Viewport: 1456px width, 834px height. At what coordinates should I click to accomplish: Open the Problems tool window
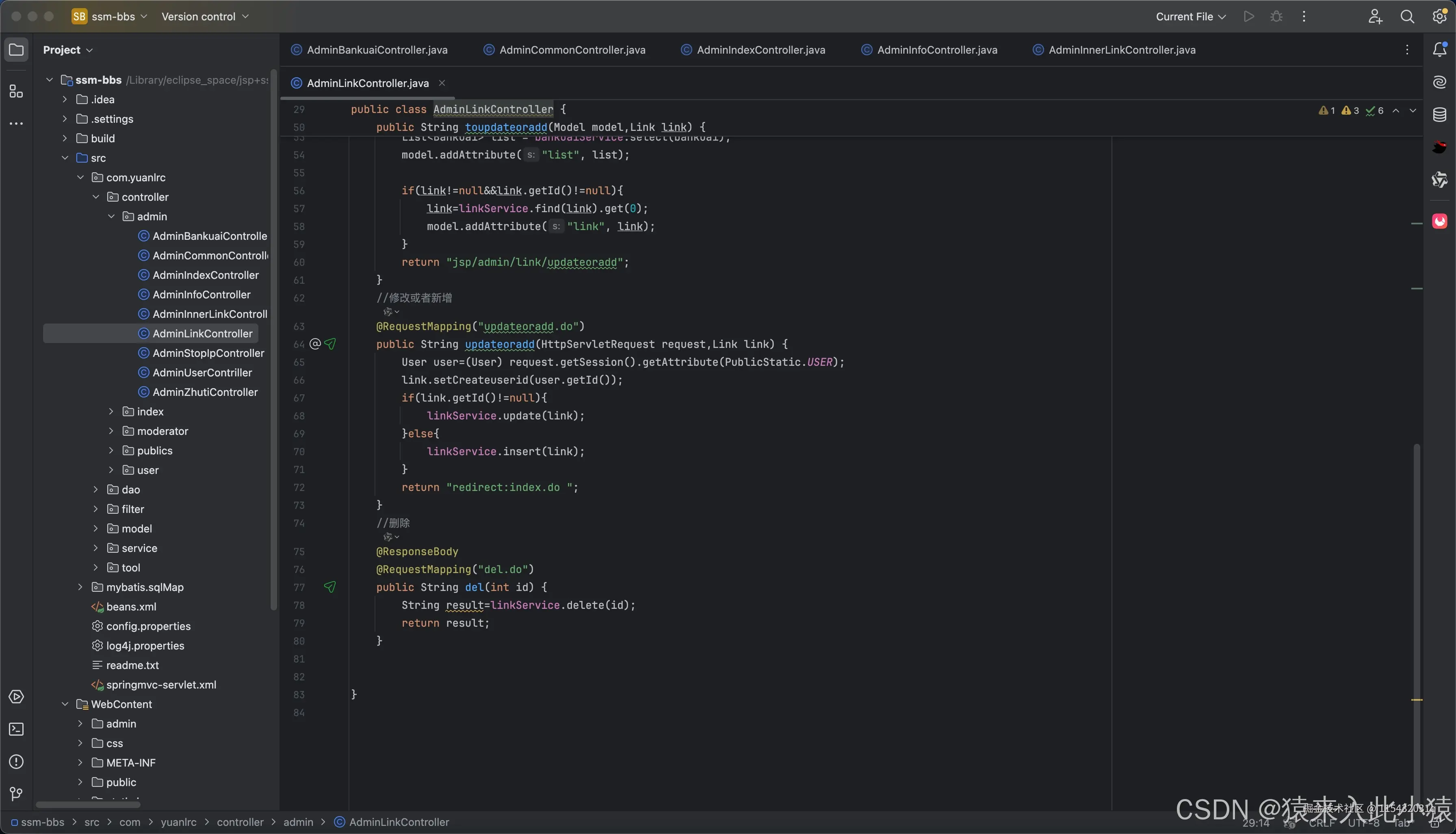click(x=16, y=762)
